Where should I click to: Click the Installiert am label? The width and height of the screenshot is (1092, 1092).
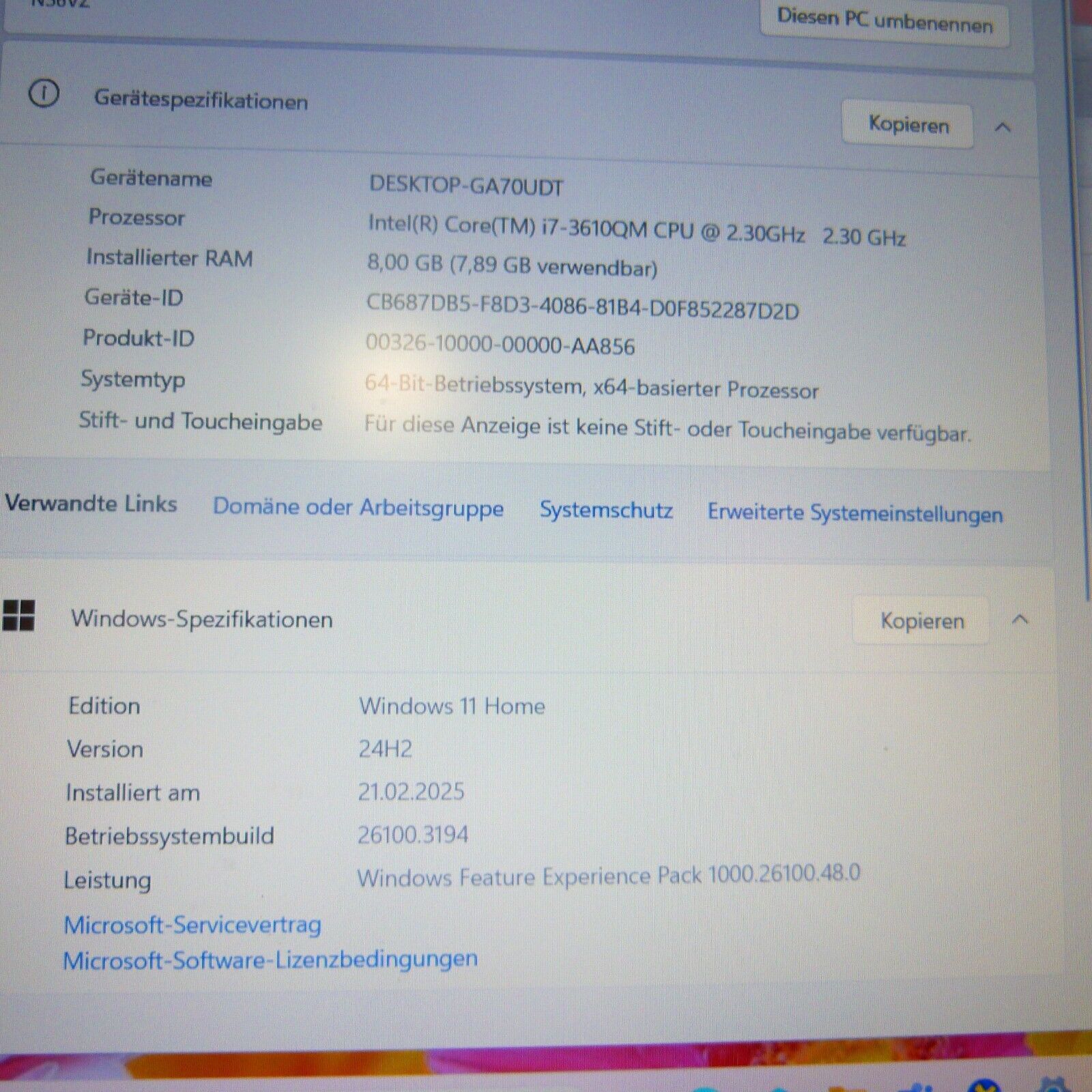click(132, 792)
